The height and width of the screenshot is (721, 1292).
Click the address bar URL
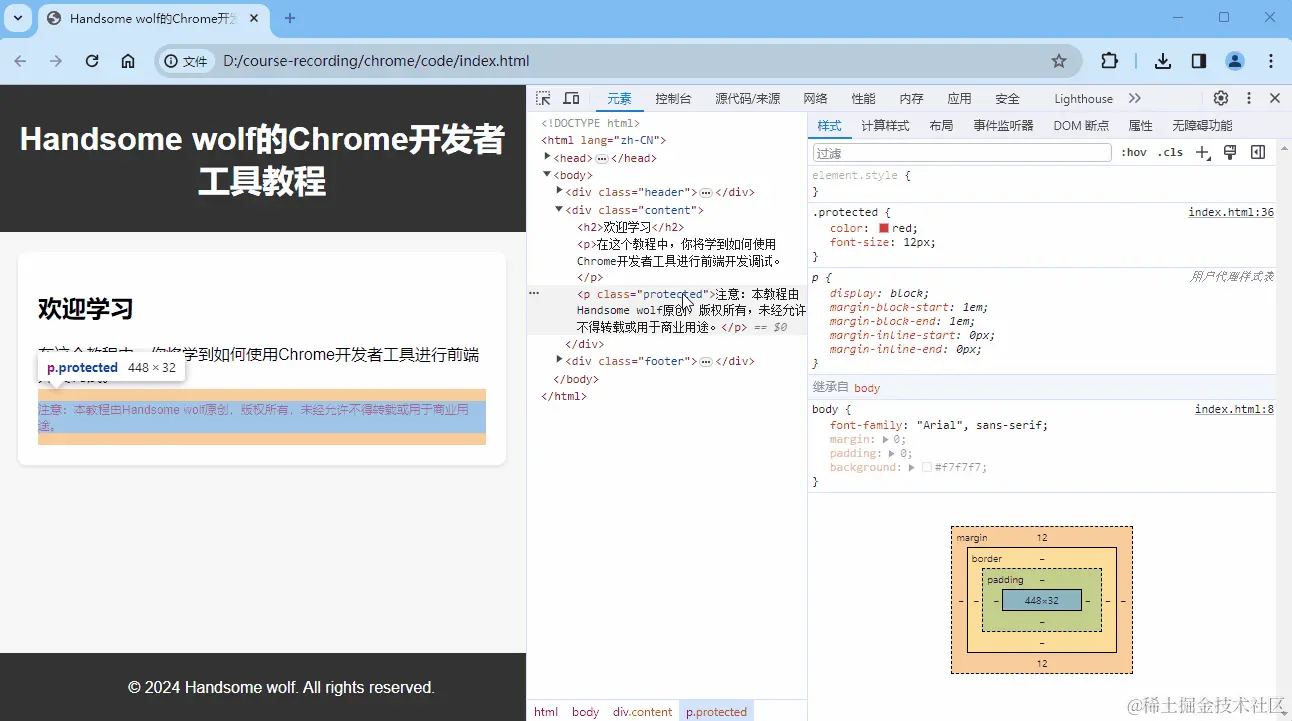[x=376, y=61]
